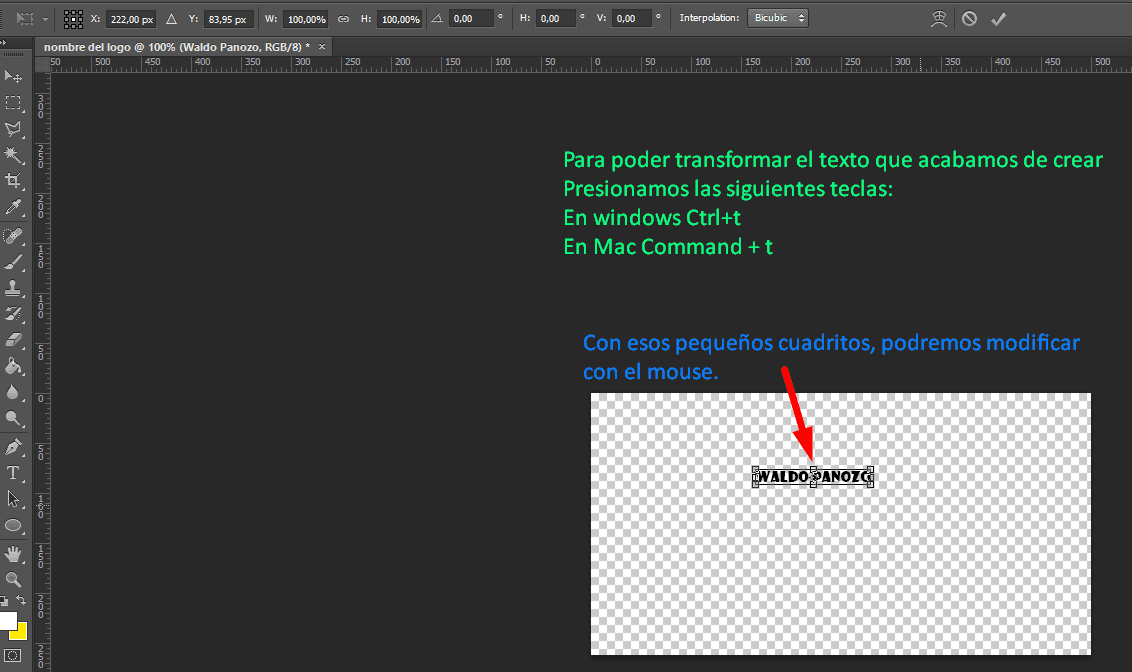
Task: Select the Clone Stamp tool
Action: pyautogui.click(x=13, y=288)
